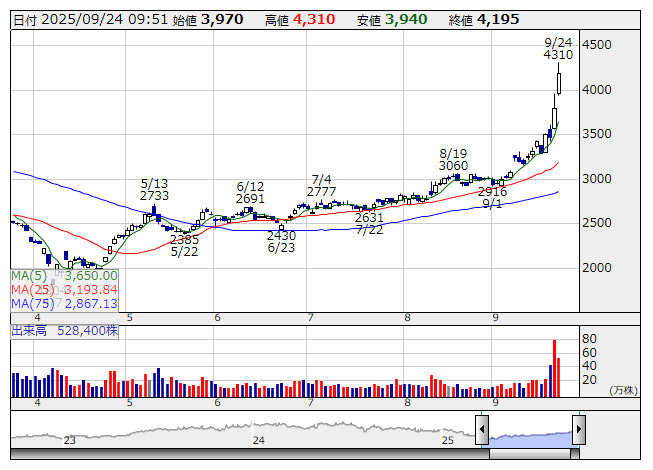653x470 pixels.
Task: Click the 9/24 4310 high price label
Action: (558, 49)
